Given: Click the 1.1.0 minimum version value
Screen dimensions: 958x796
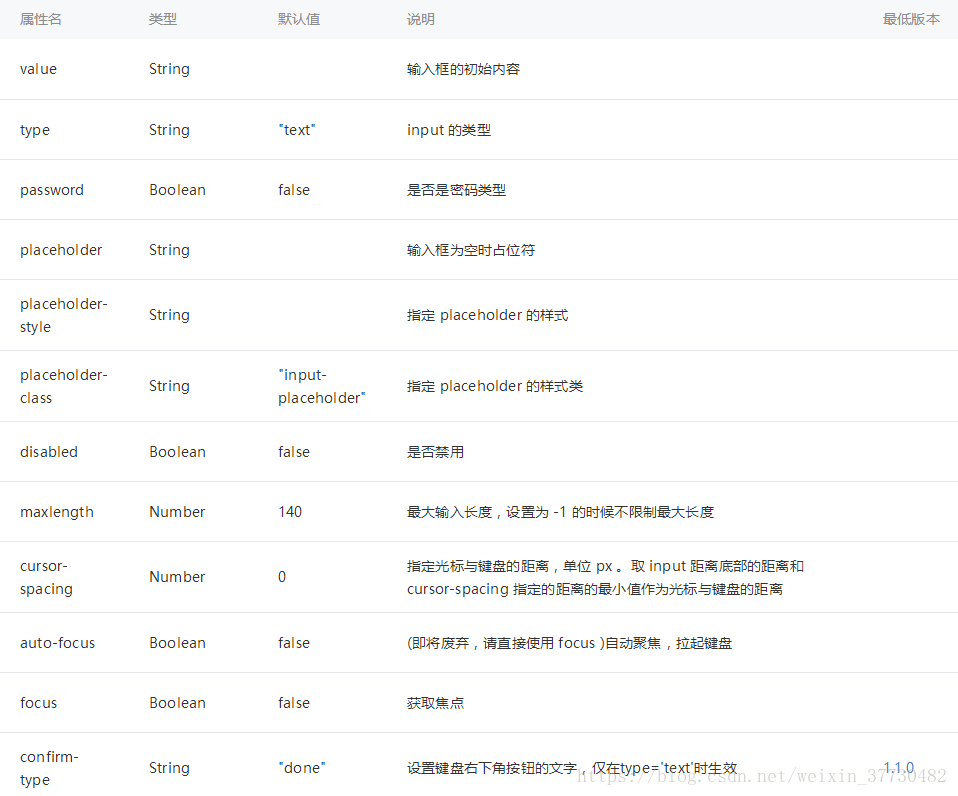Looking at the screenshot, I should [899, 768].
